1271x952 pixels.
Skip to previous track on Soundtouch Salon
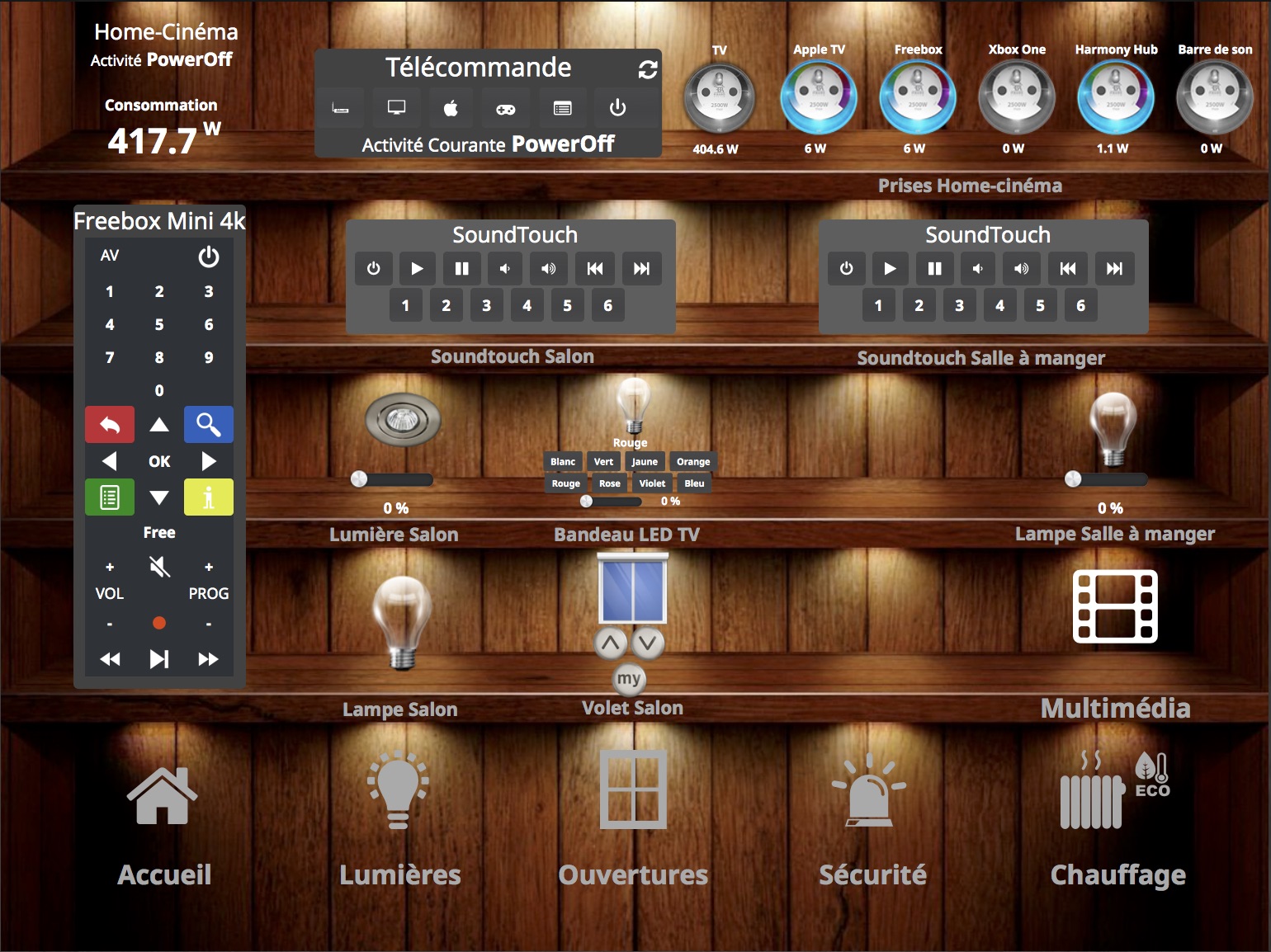[x=595, y=268]
